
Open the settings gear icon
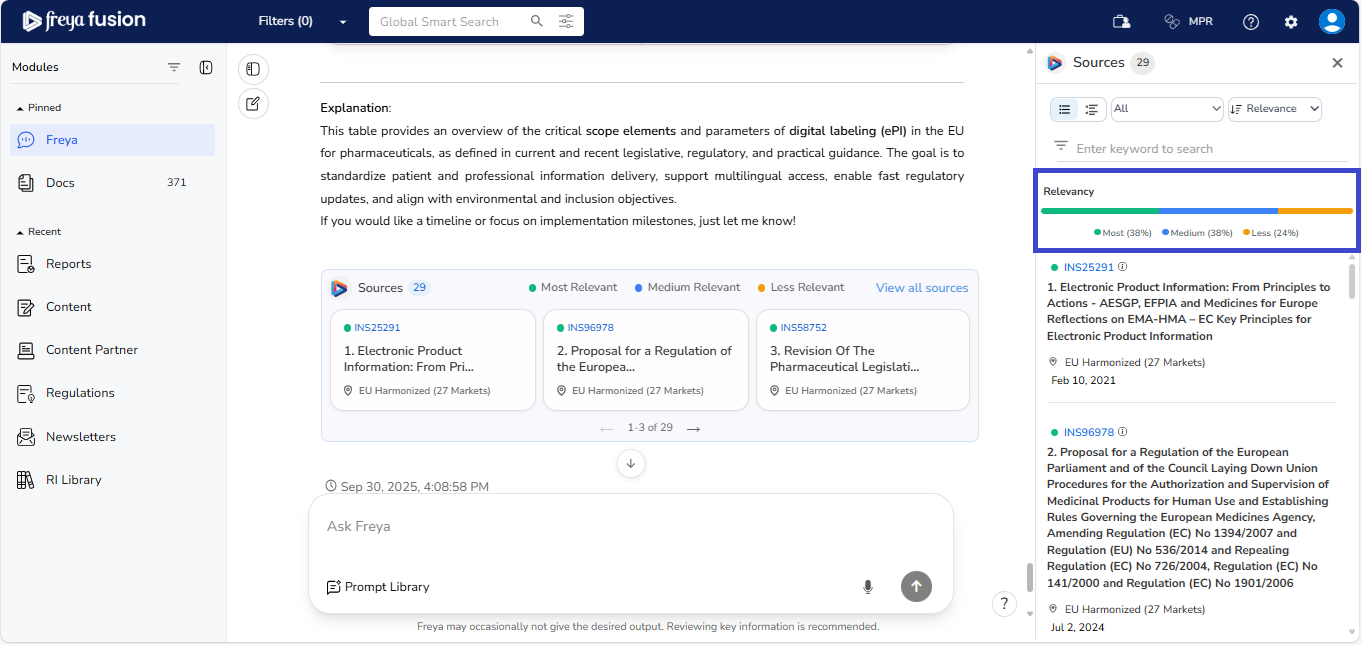1291,21
